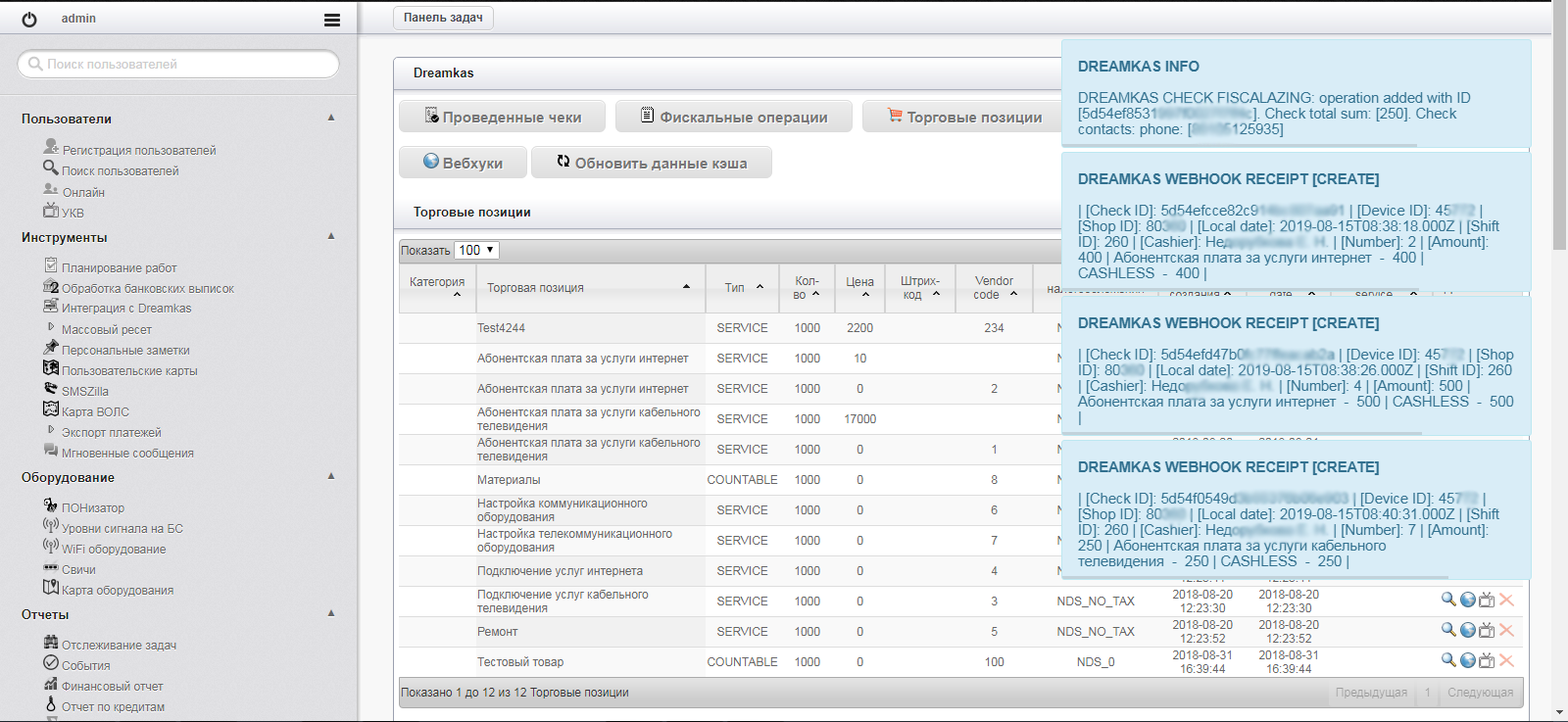This screenshot has height=722, width=1568.
Task: Open the Панель задач tab
Action: coord(443,18)
